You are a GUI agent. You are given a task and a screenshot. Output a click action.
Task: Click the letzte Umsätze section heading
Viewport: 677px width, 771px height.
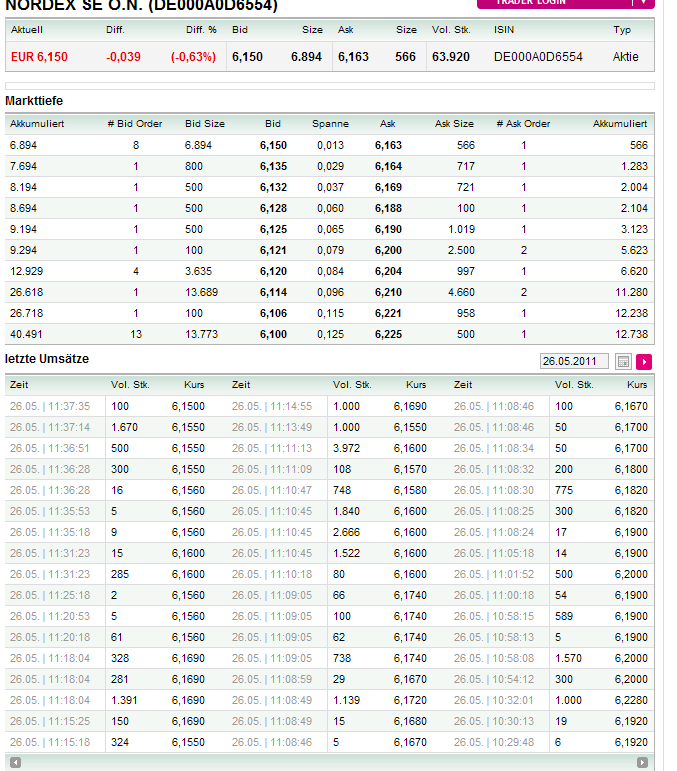47,359
